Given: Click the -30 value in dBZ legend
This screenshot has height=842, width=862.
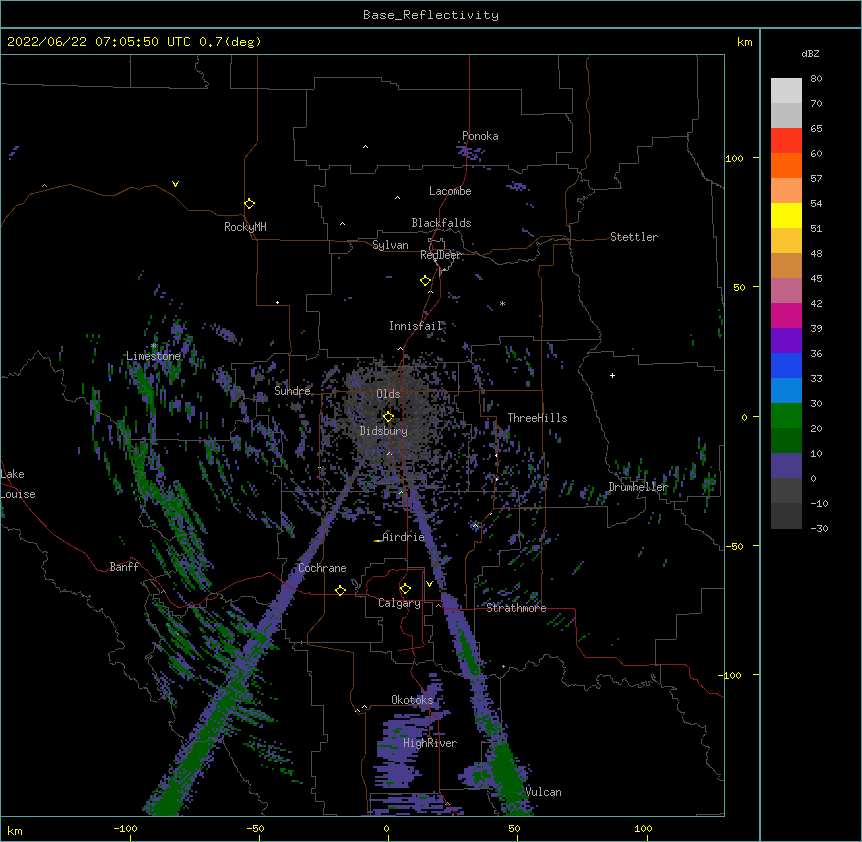Looking at the screenshot, I should (819, 528).
